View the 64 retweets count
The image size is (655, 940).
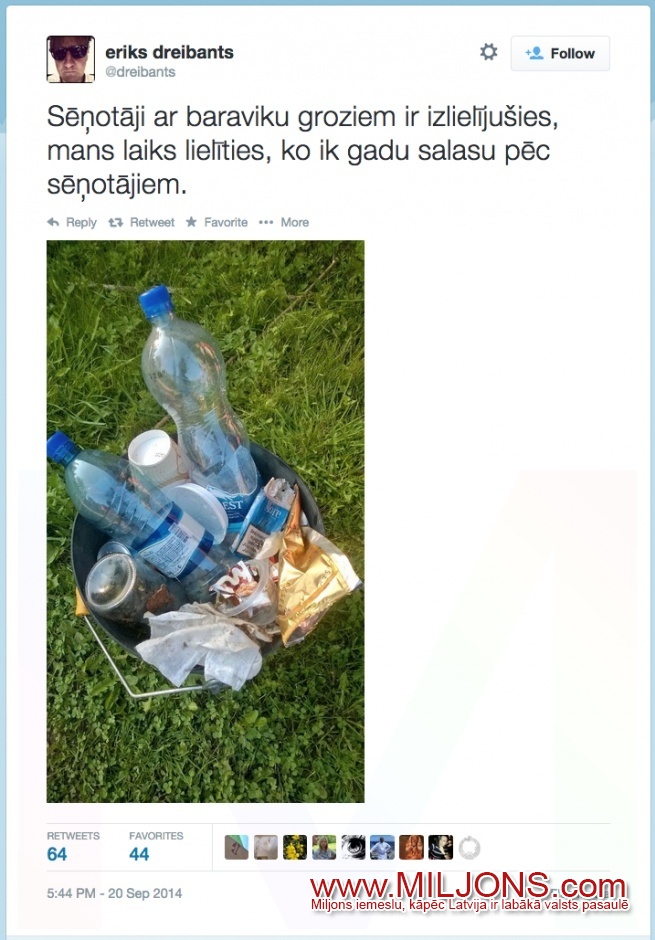57,854
